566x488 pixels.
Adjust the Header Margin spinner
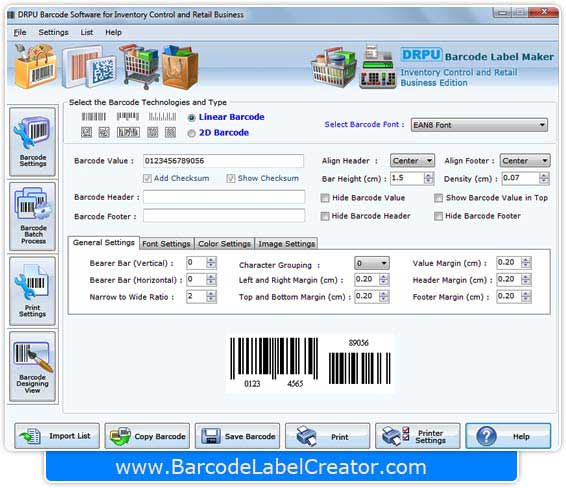click(526, 279)
